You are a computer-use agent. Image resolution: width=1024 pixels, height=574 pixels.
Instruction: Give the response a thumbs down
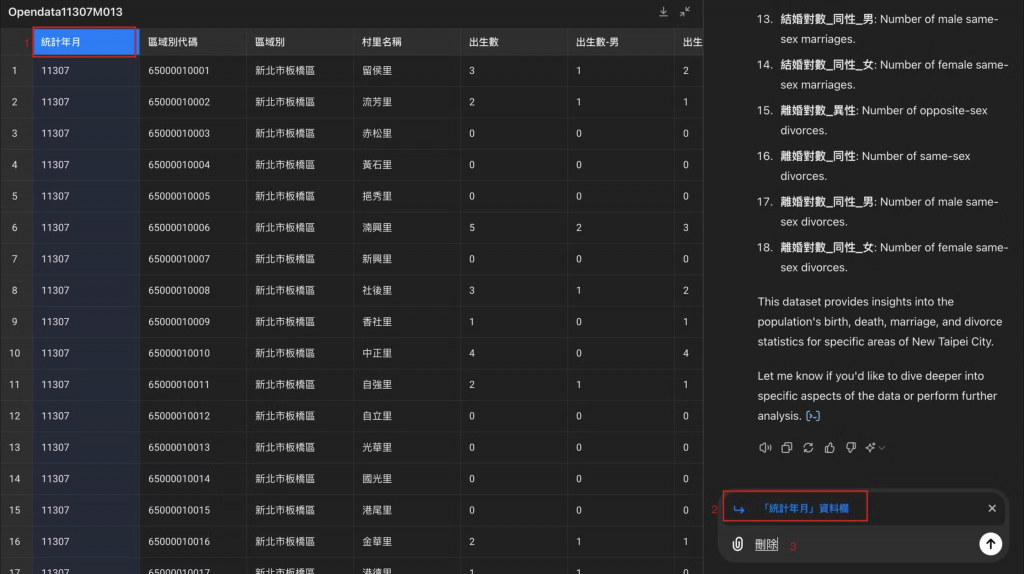coord(850,447)
